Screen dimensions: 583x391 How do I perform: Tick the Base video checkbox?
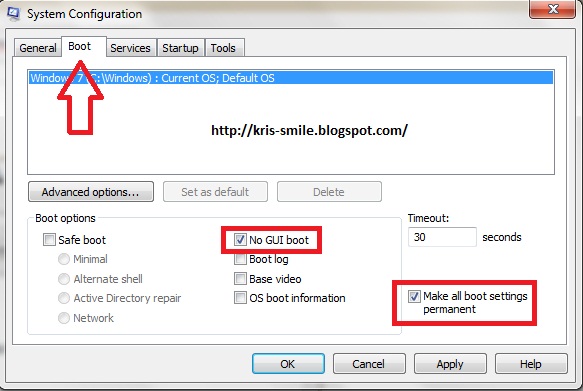240,279
